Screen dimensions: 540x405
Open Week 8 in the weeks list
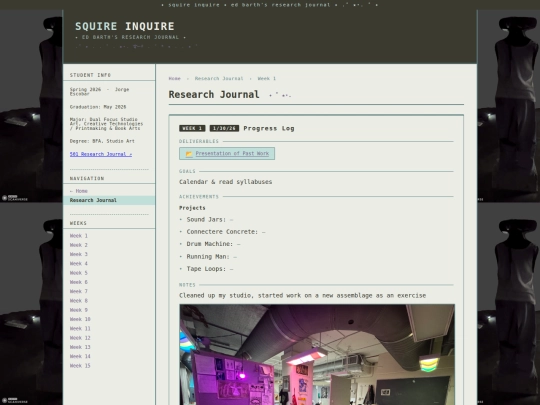79,301
